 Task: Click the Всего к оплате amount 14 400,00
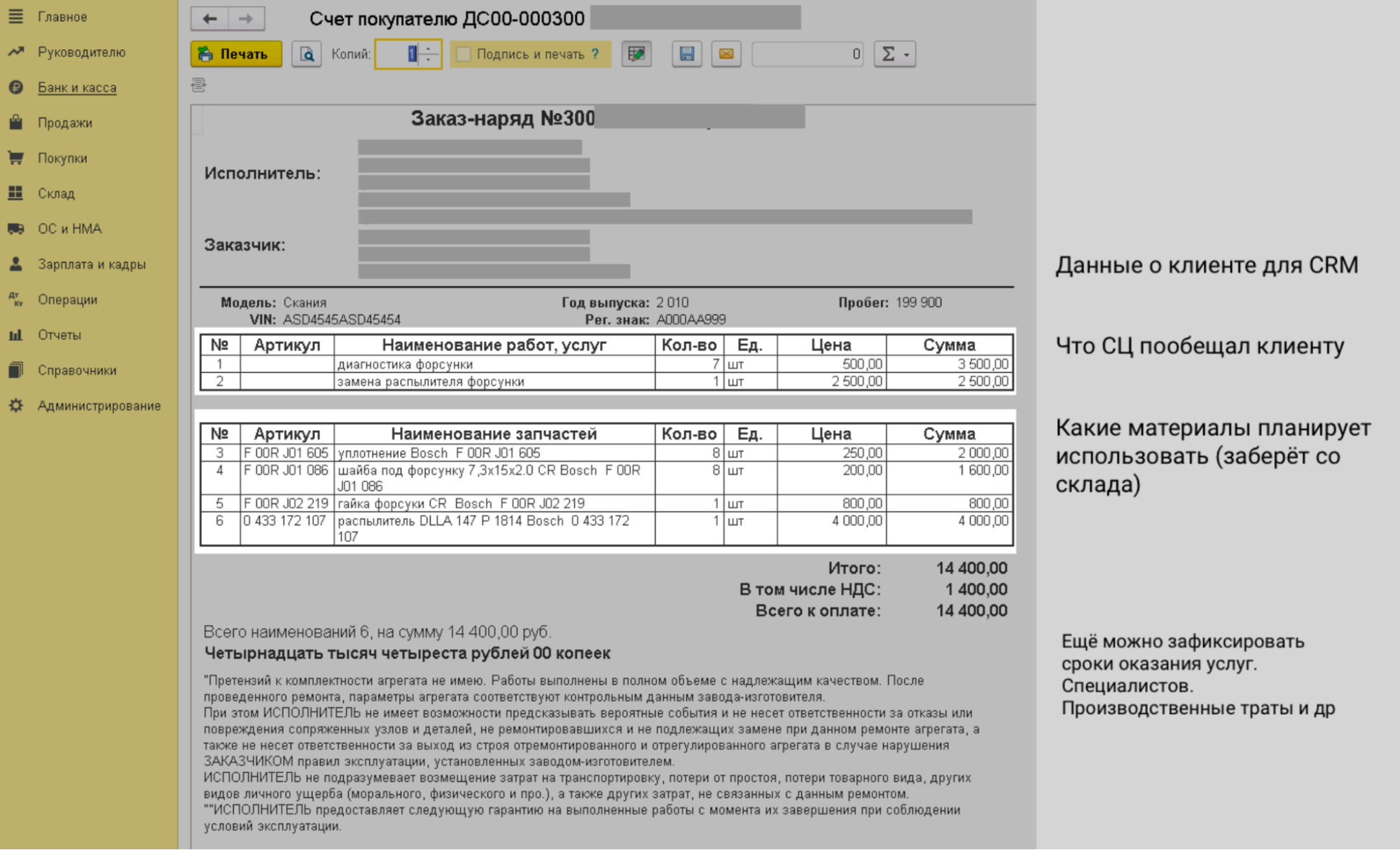[x=971, y=611]
